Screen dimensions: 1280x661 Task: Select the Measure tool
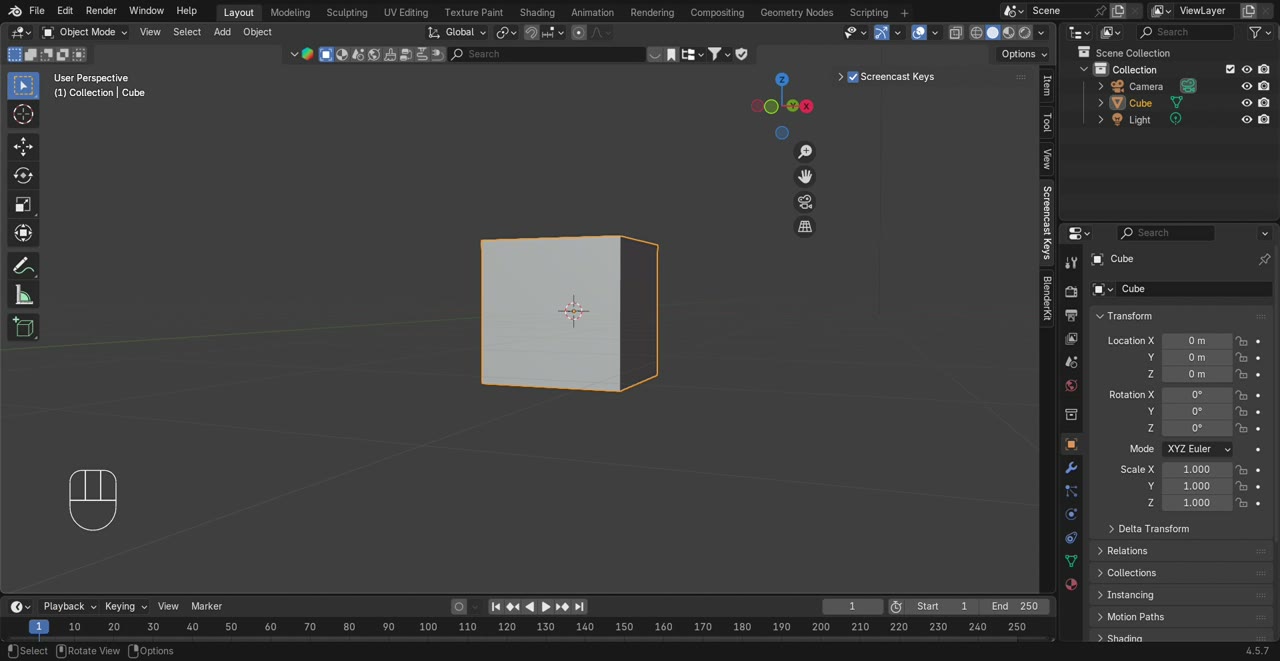(x=23, y=295)
